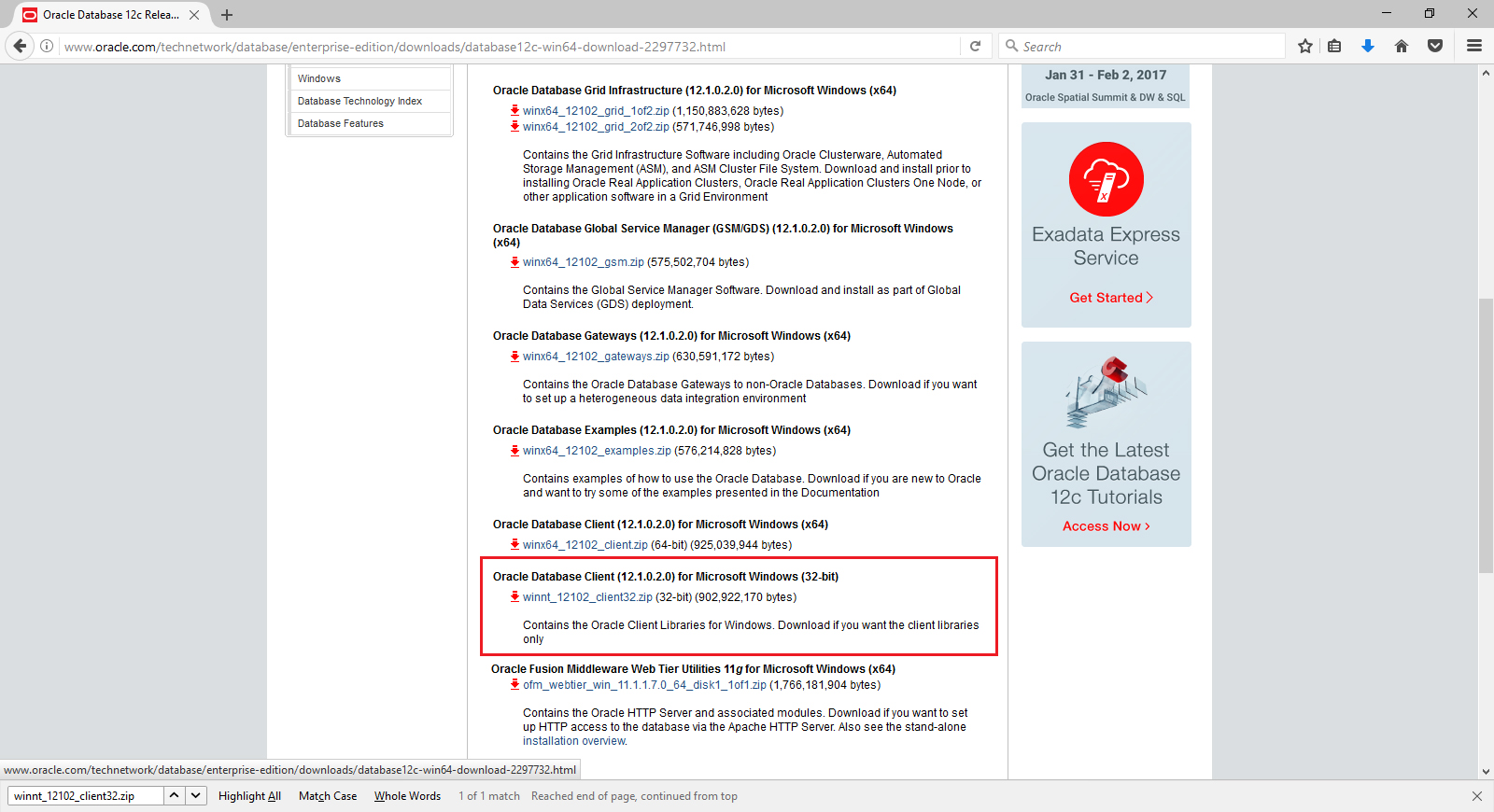This screenshot has width=1494, height=812.
Task: Open the Pocket icon in the toolbar
Action: click(1435, 46)
